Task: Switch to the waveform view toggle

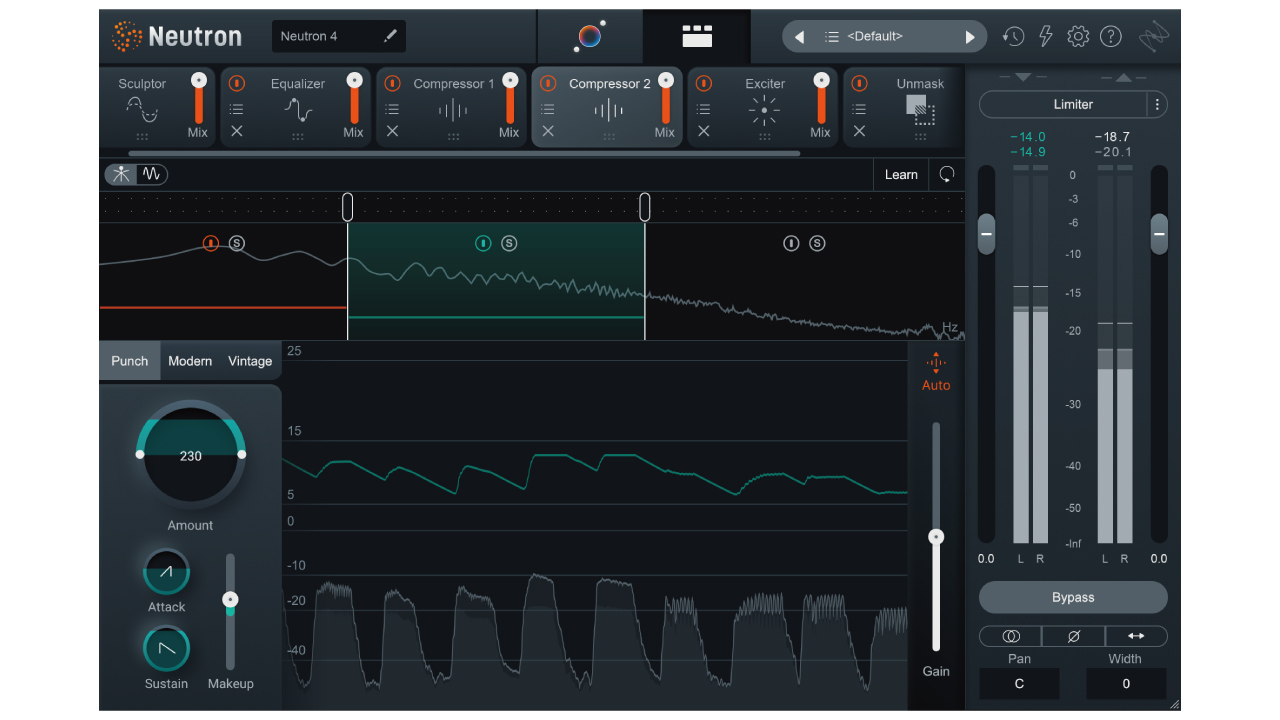Action: [x=152, y=174]
